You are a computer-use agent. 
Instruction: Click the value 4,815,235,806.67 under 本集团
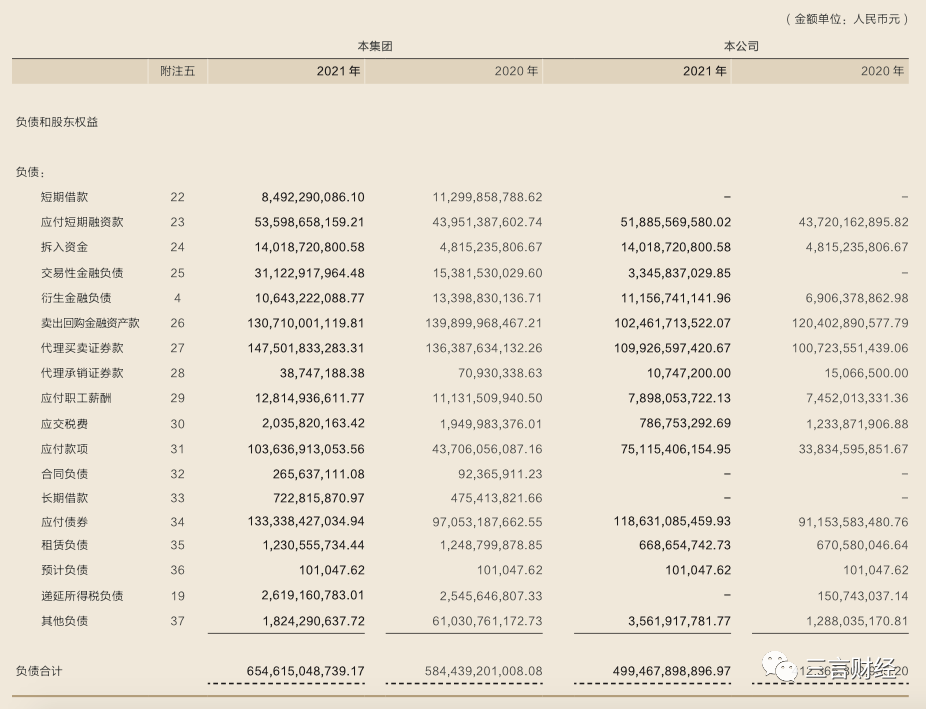click(x=491, y=247)
